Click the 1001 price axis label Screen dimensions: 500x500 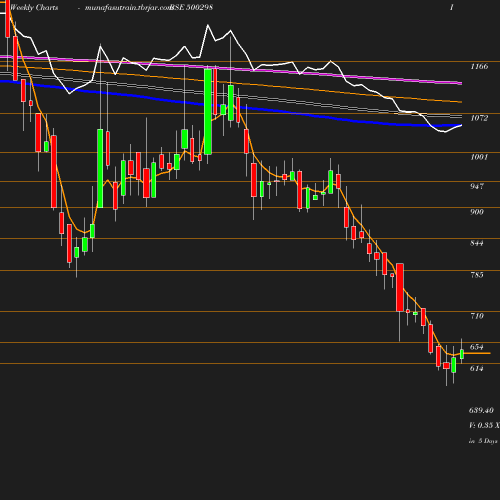click(479, 157)
